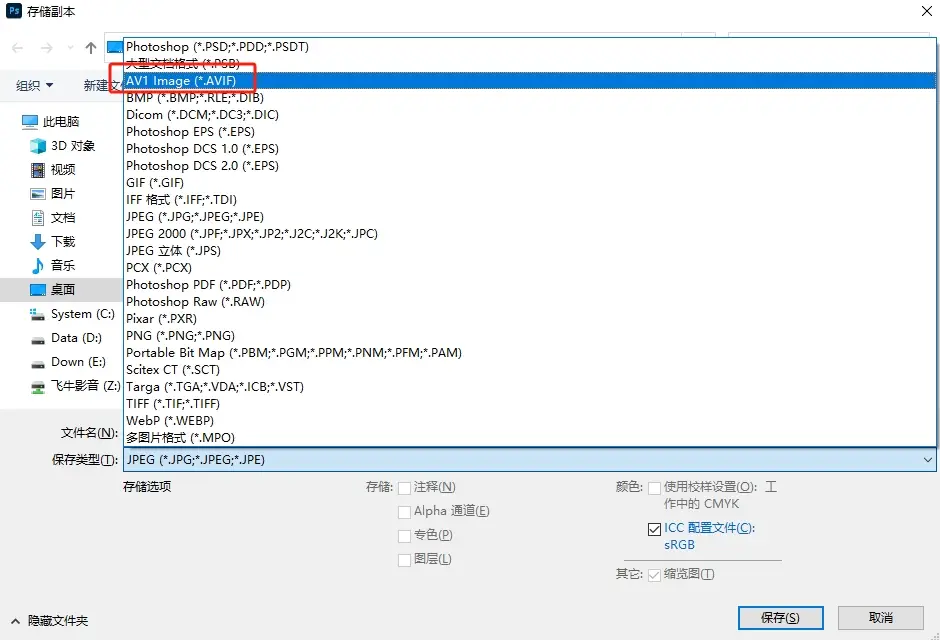Click the Photoshop Ps title bar icon

point(14,11)
